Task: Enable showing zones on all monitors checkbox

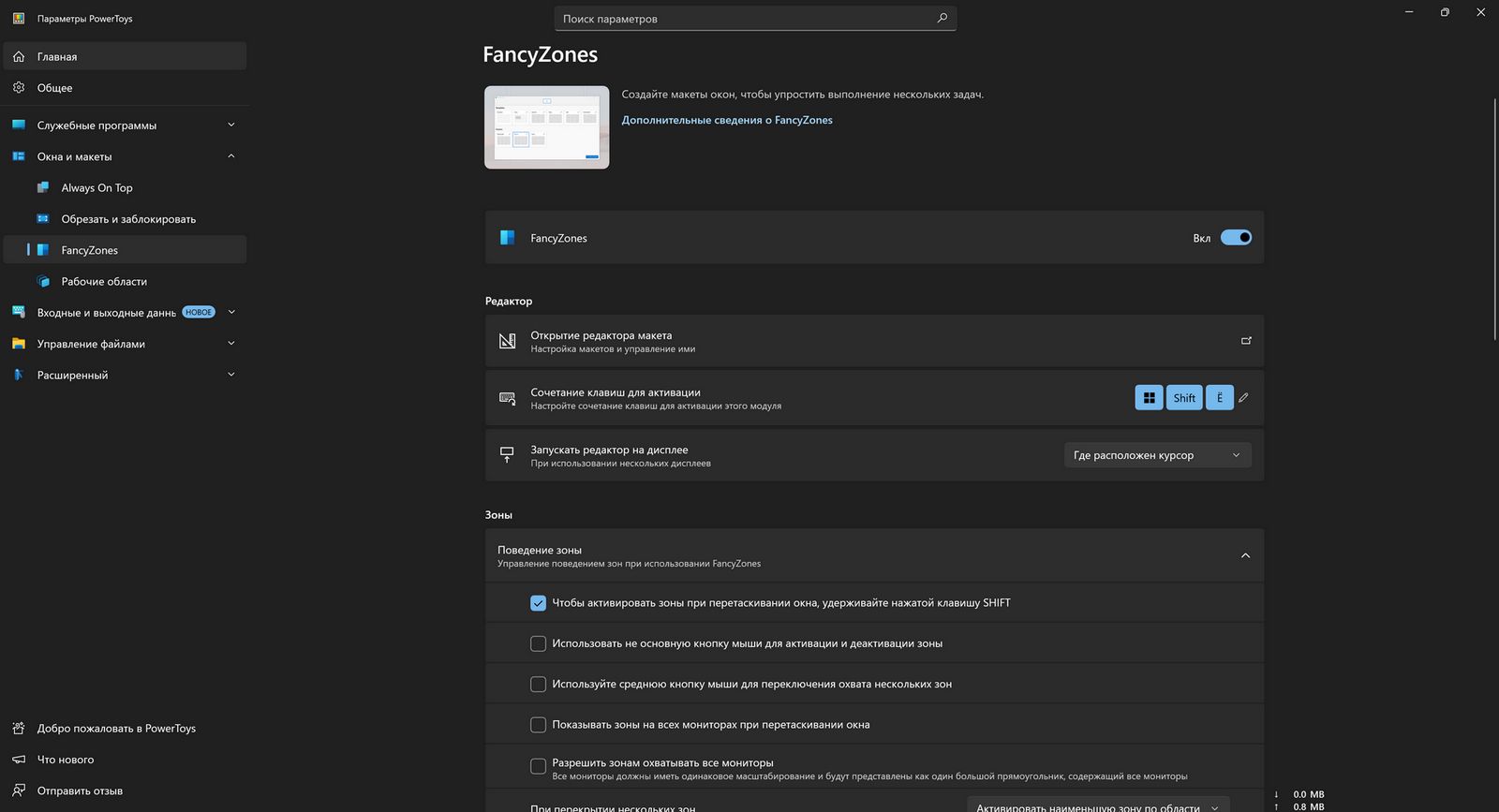Action: (538, 725)
